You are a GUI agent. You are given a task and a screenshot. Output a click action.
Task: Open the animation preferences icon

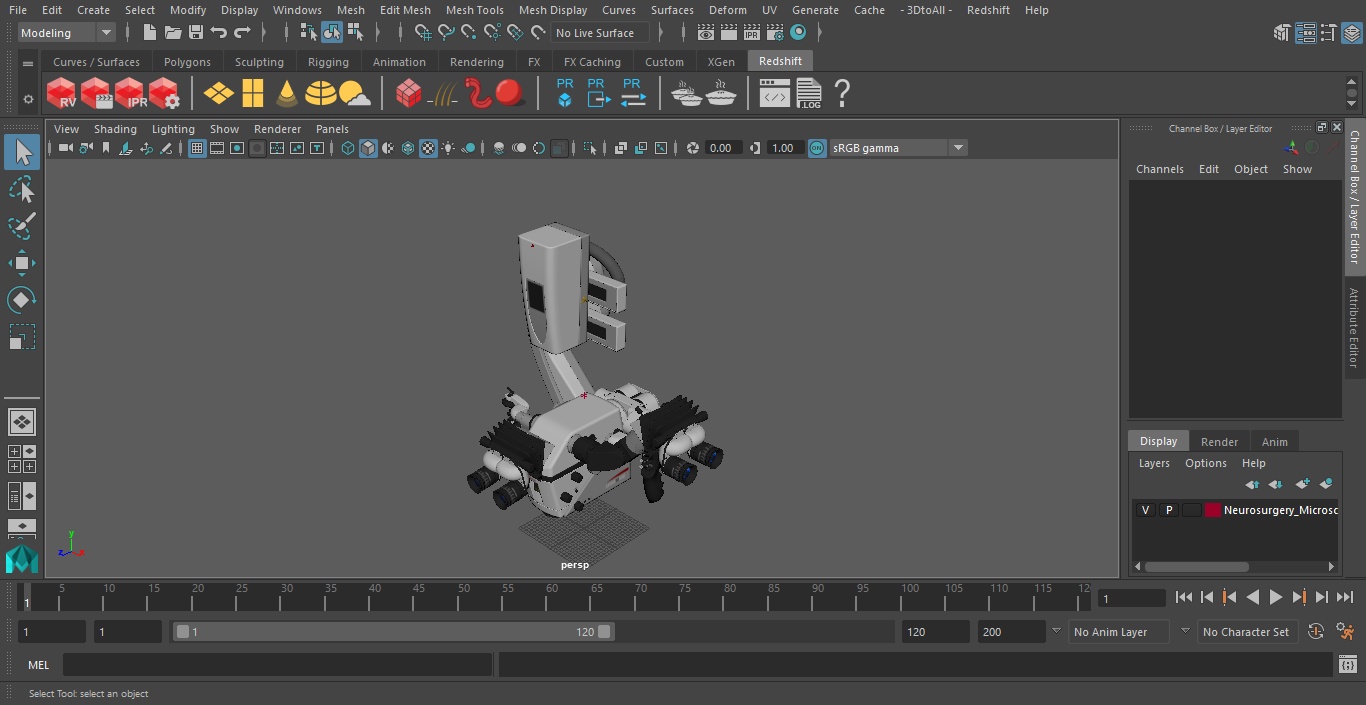tap(1345, 632)
